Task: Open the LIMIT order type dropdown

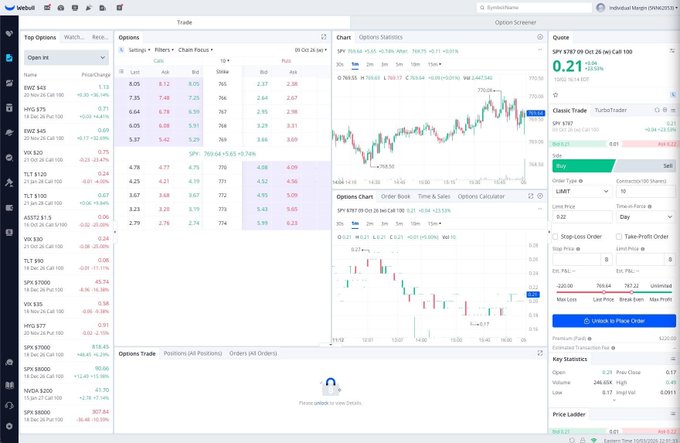Action: [582, 191]
